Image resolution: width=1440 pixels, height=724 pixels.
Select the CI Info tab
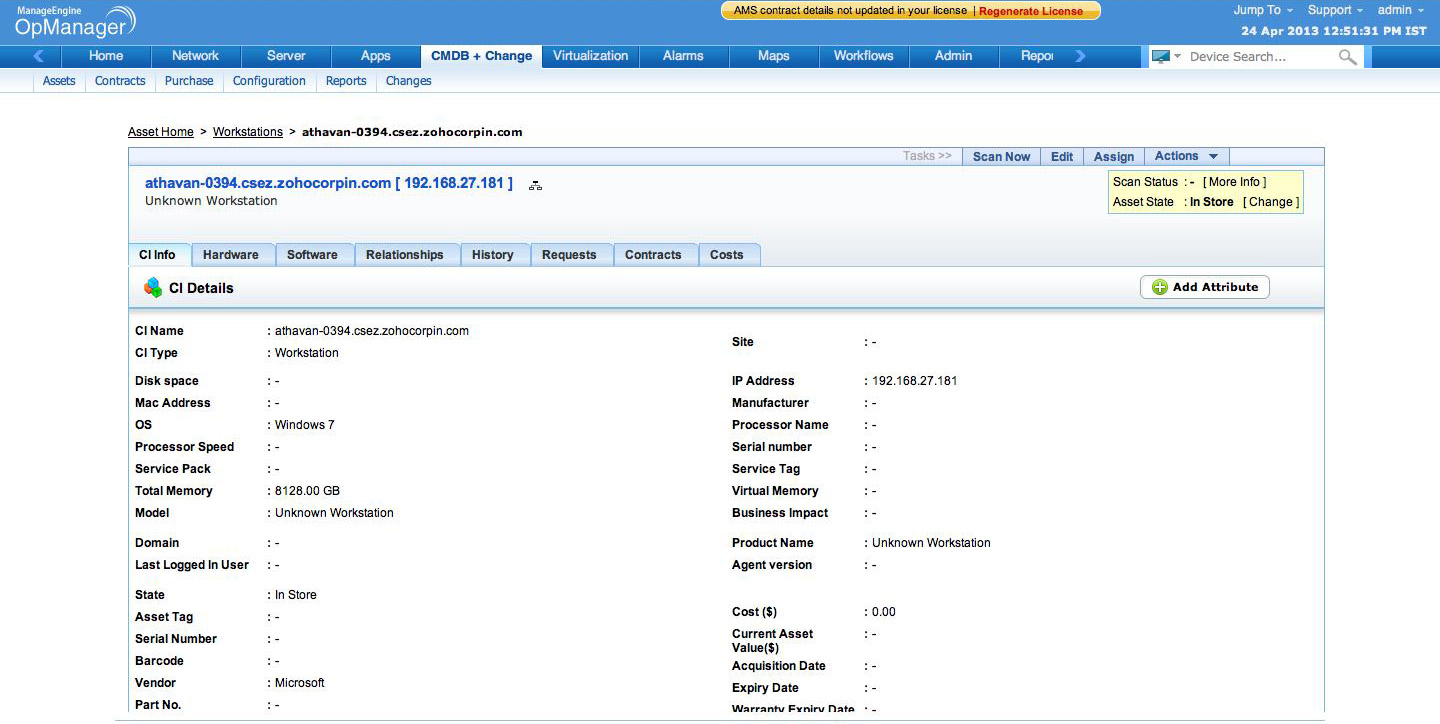(x=158, y=255)
